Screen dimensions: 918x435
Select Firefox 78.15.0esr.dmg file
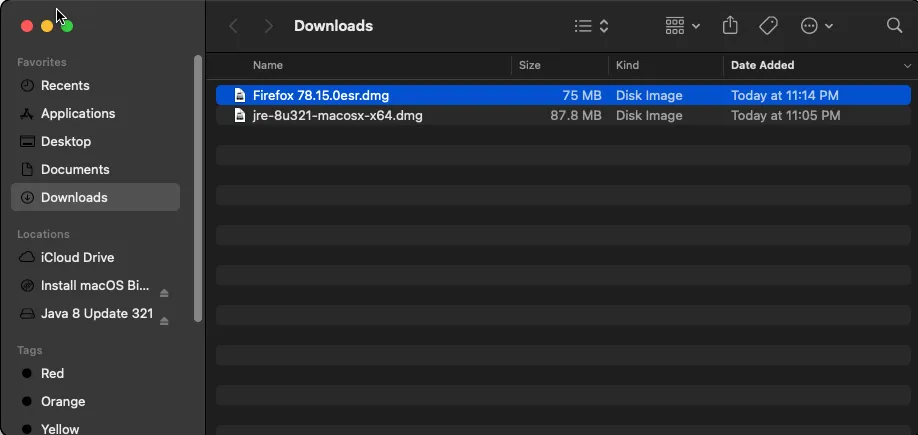(563, 95)
